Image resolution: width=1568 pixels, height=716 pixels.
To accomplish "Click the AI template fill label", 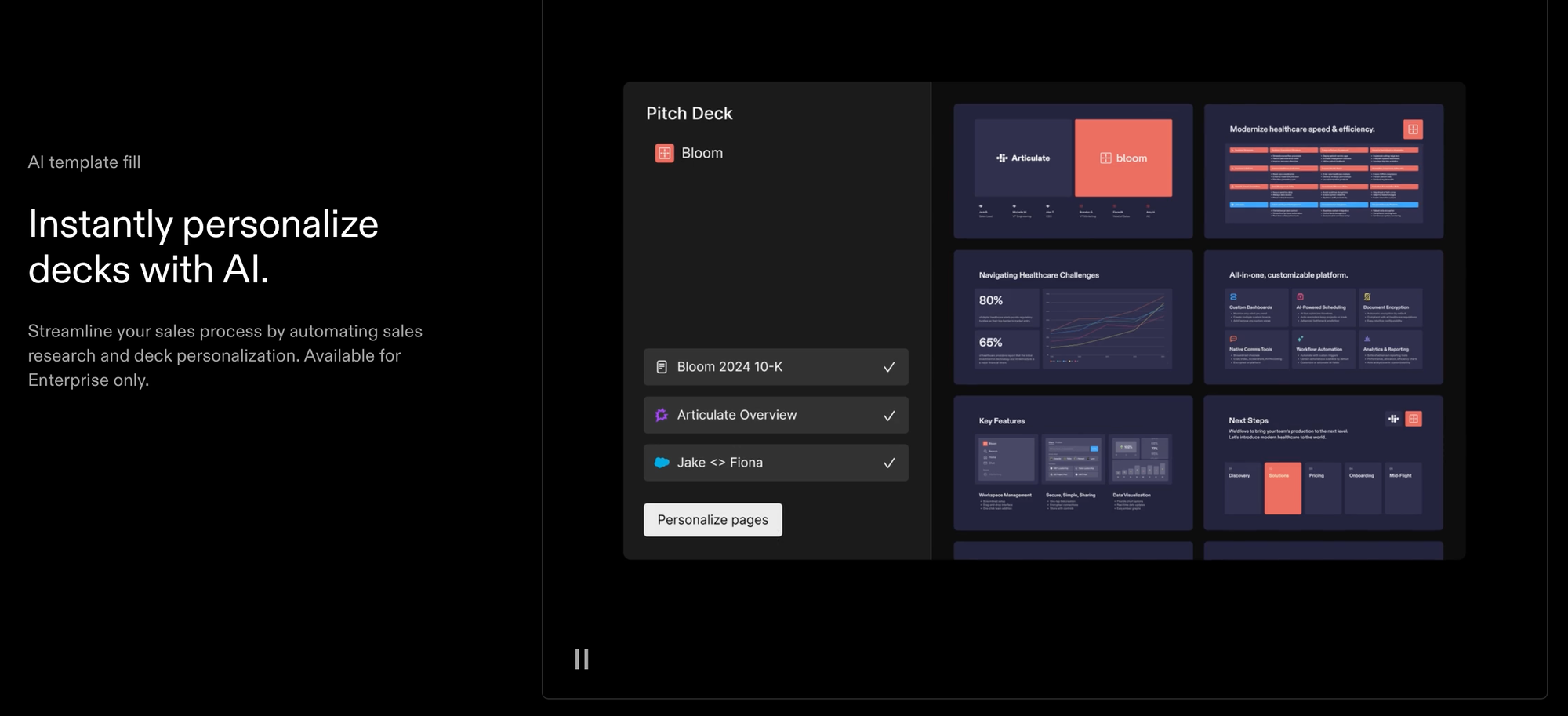I will (84, 162).
